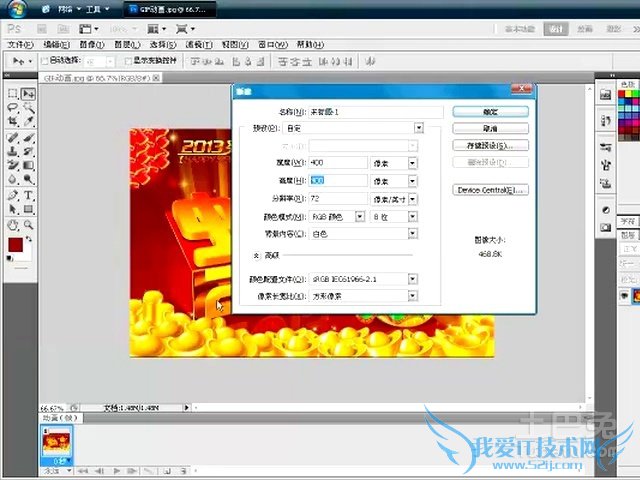640x480 pixels.
Task: Select the Pen tool
Action: (13, 195)
